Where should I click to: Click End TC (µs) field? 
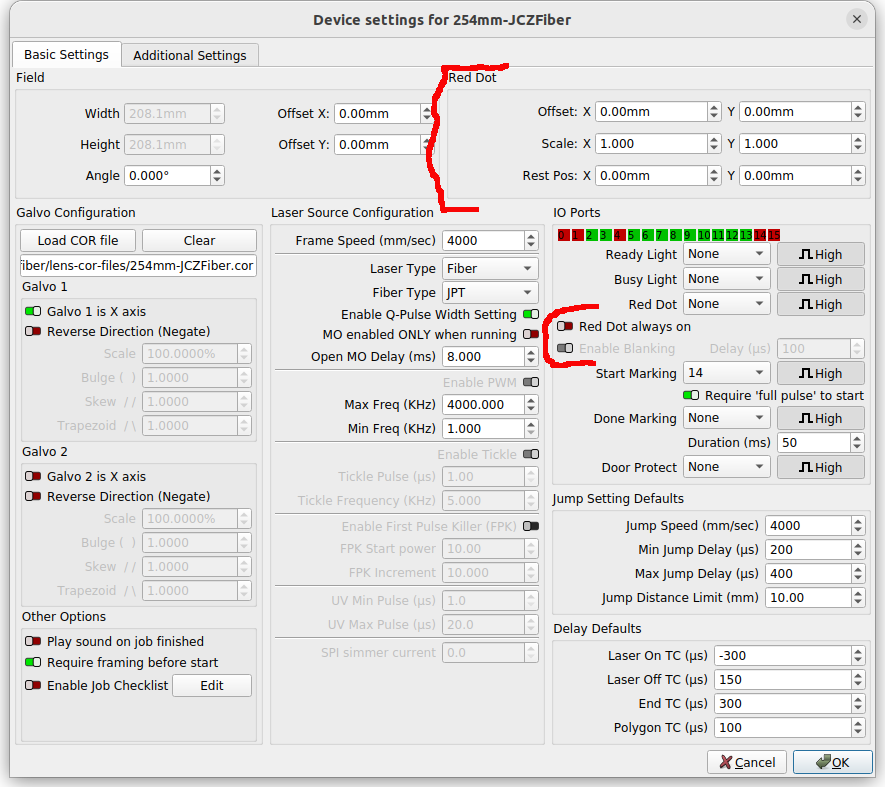click(x=783, y=703)
